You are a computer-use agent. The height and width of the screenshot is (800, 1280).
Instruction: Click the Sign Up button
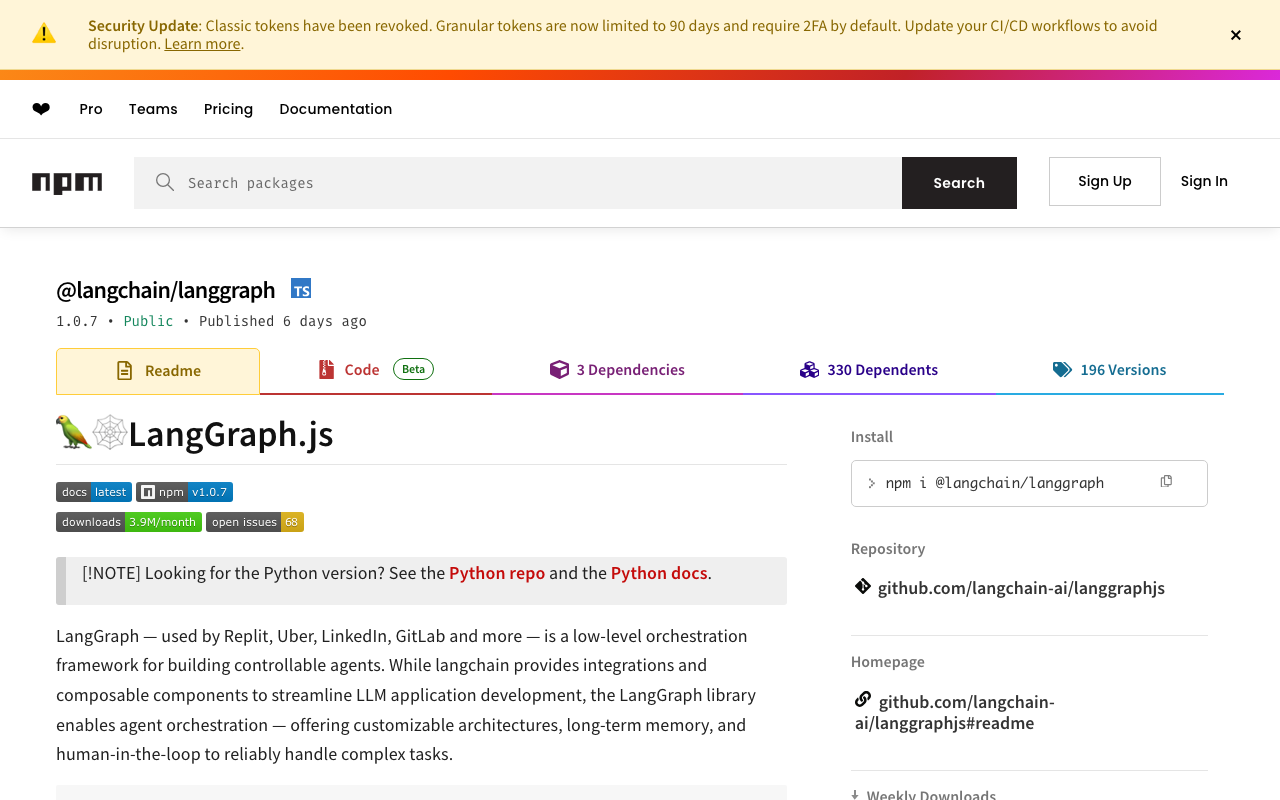[x=1105, y=181]
